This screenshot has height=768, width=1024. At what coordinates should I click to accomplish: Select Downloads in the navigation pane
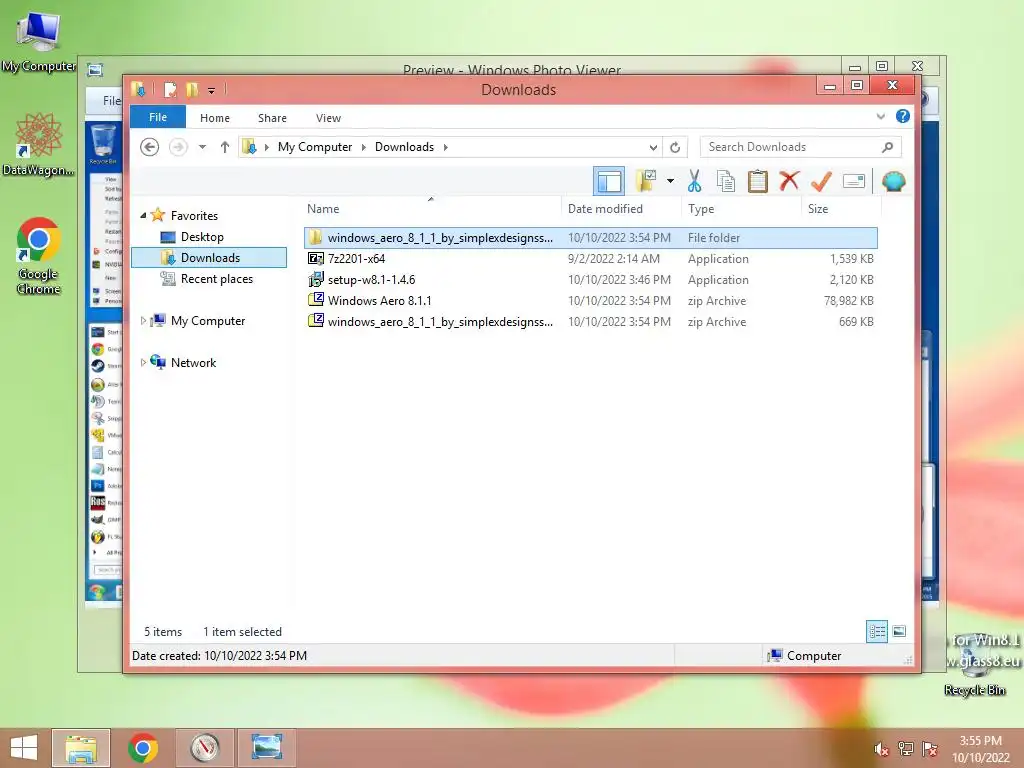click(x=210, y=257)
